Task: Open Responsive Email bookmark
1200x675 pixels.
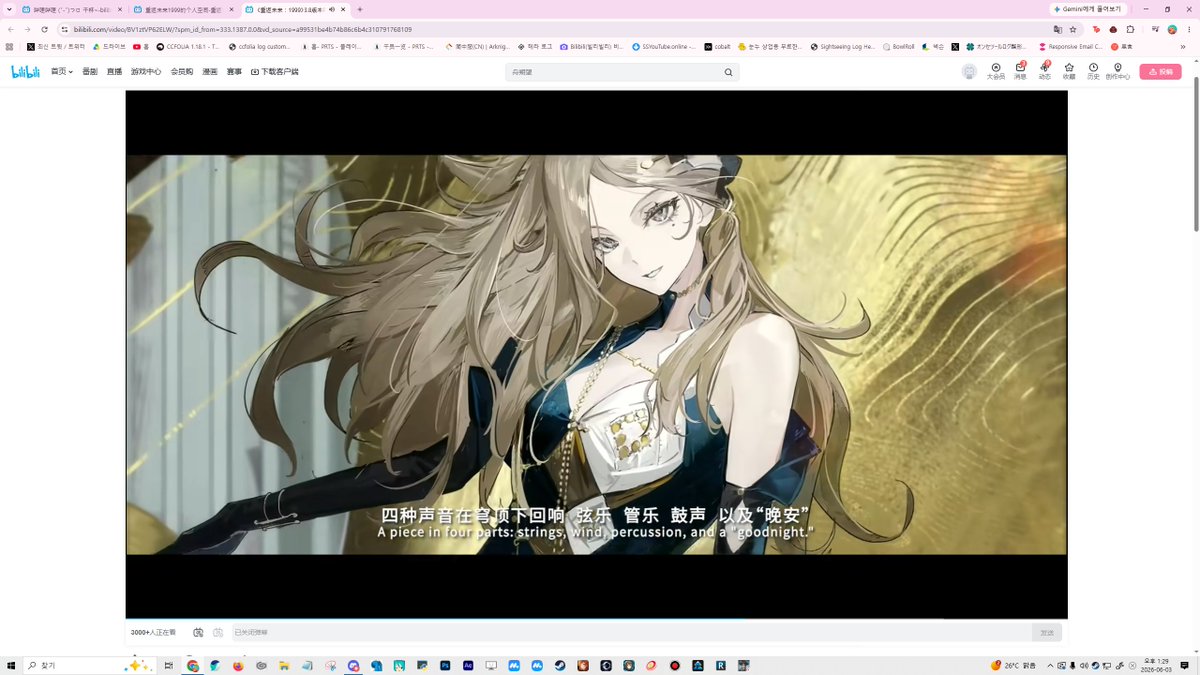Action: coord(1071,46)
